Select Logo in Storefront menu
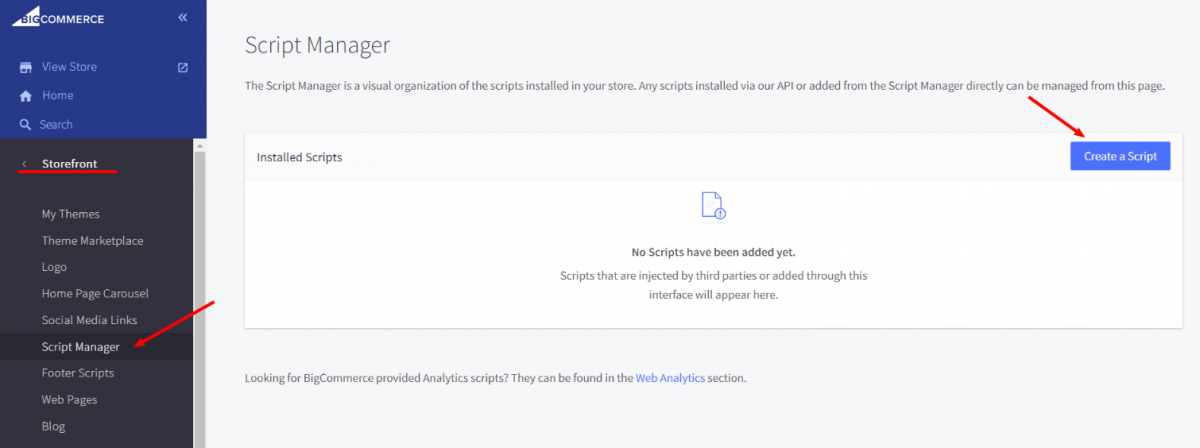 [x=54, y=267]
